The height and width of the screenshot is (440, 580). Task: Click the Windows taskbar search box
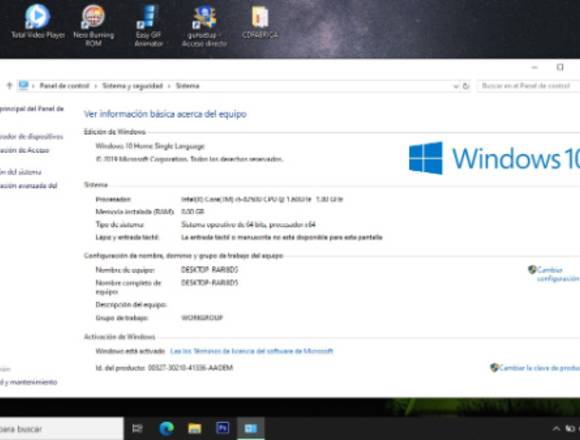click(x=61, y=429)
